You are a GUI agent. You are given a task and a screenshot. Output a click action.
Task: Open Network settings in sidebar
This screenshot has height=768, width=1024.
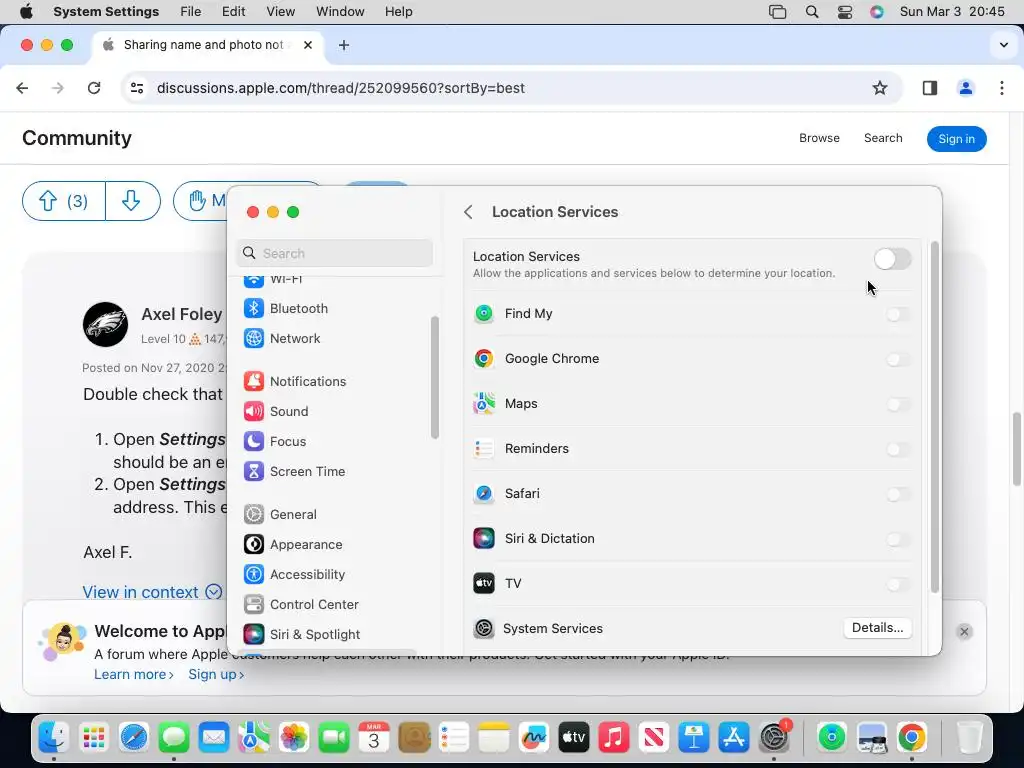tap(282, 338)
